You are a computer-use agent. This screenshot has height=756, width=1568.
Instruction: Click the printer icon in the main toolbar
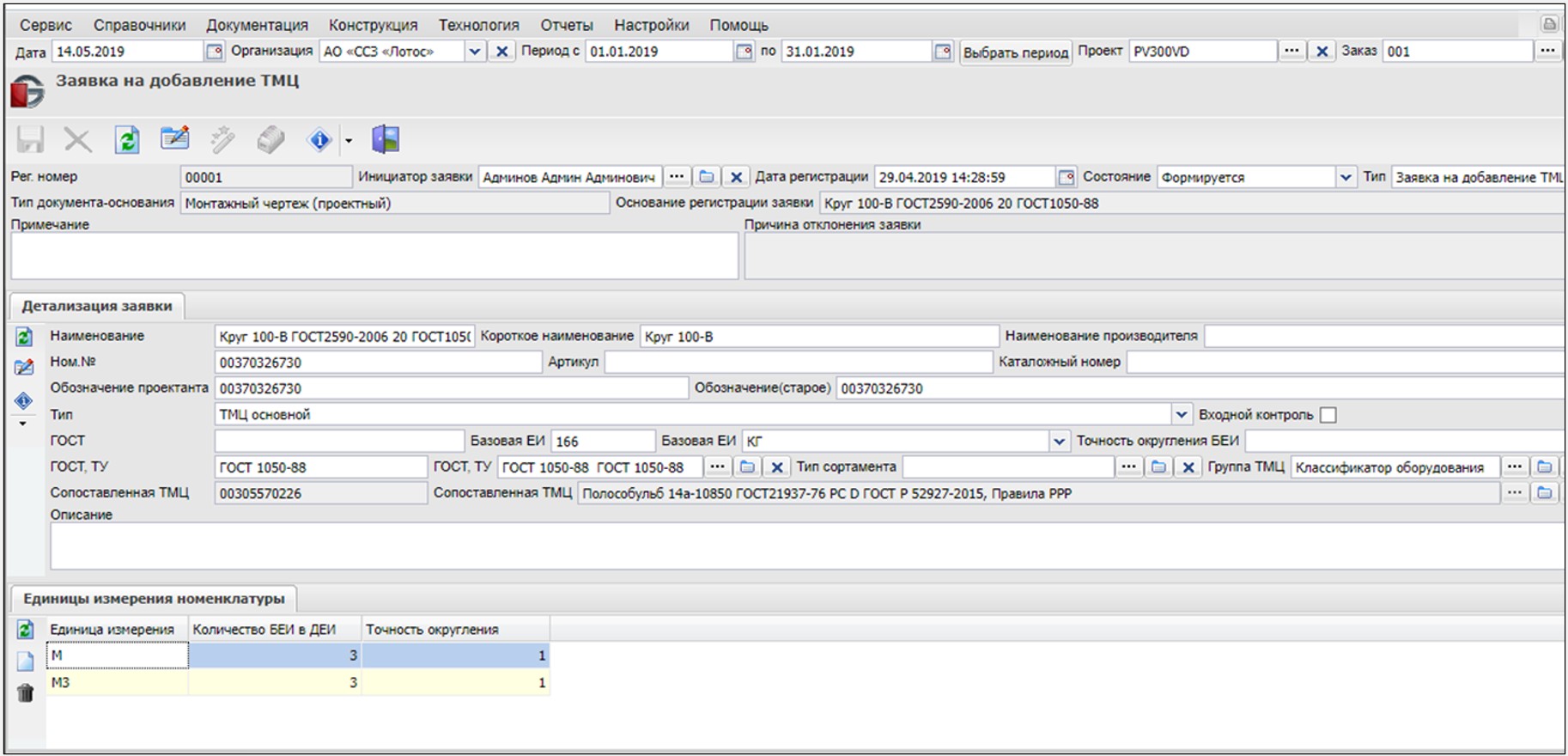[270, 139]
